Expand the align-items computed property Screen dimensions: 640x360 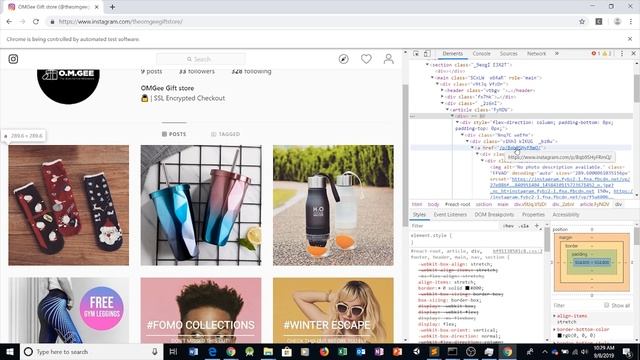[555, 316]
